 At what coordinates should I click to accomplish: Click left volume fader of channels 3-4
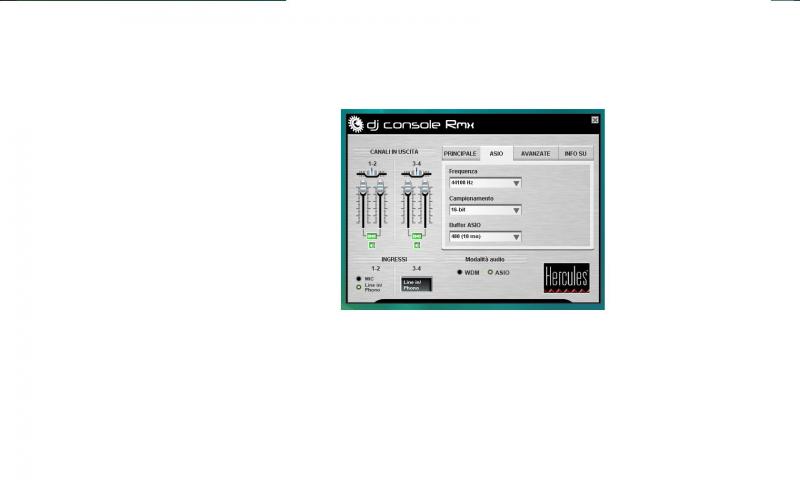point(408,188)
